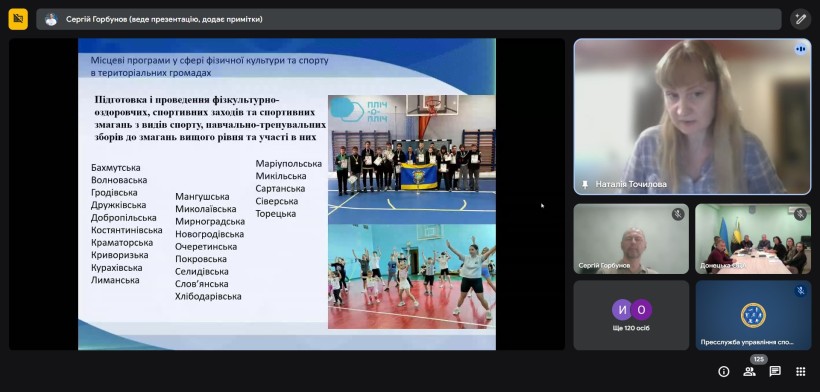The width and height of the screenshot is (820, 392).
Task: Open the 'Ще 120 осіб' participants tile
Action: pyautogui.click(x=631, y=315)
